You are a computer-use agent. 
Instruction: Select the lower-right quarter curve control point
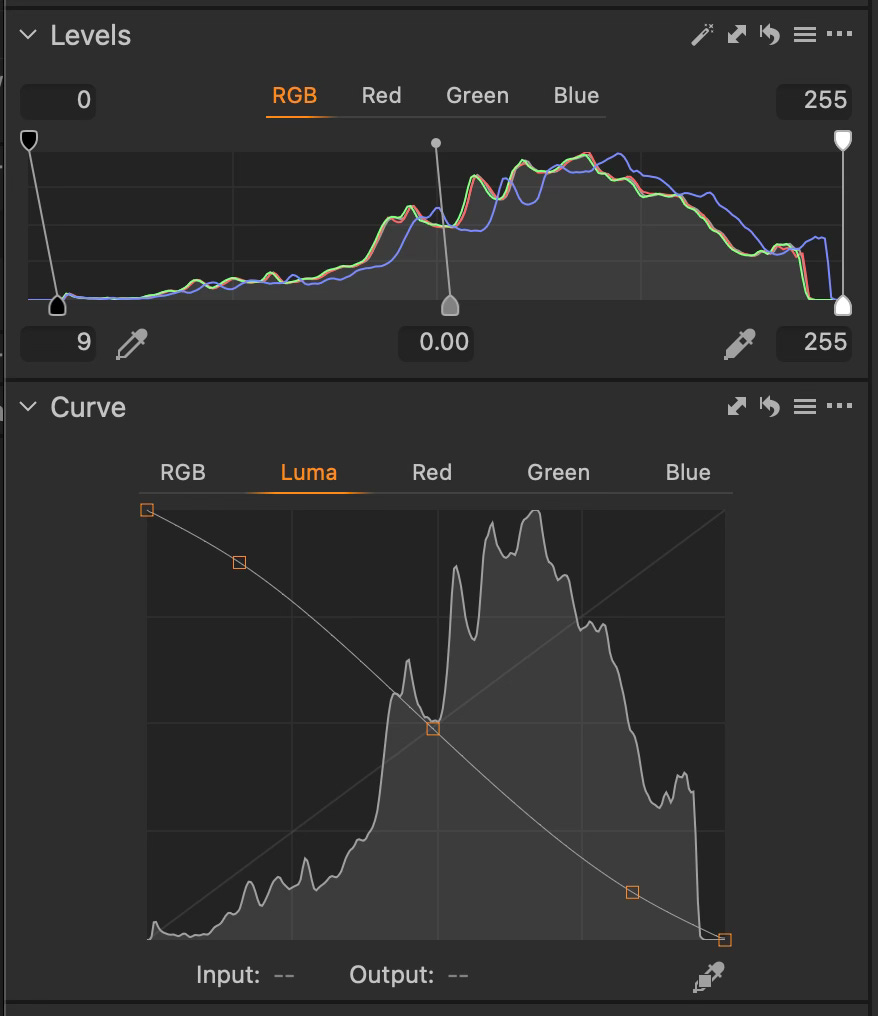click(632, 892)
